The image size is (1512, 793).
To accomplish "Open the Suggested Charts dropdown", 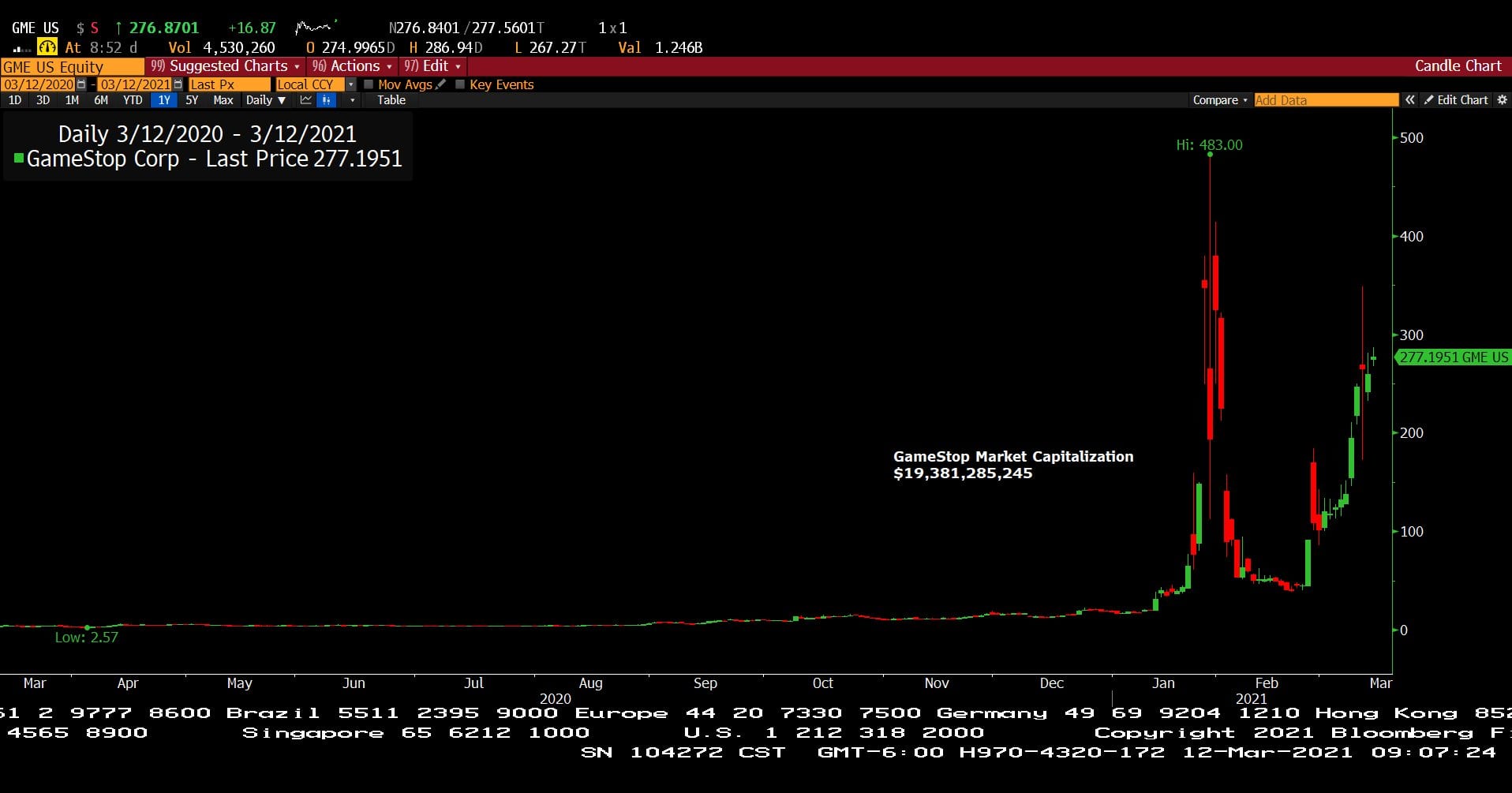I will point(226,66).
